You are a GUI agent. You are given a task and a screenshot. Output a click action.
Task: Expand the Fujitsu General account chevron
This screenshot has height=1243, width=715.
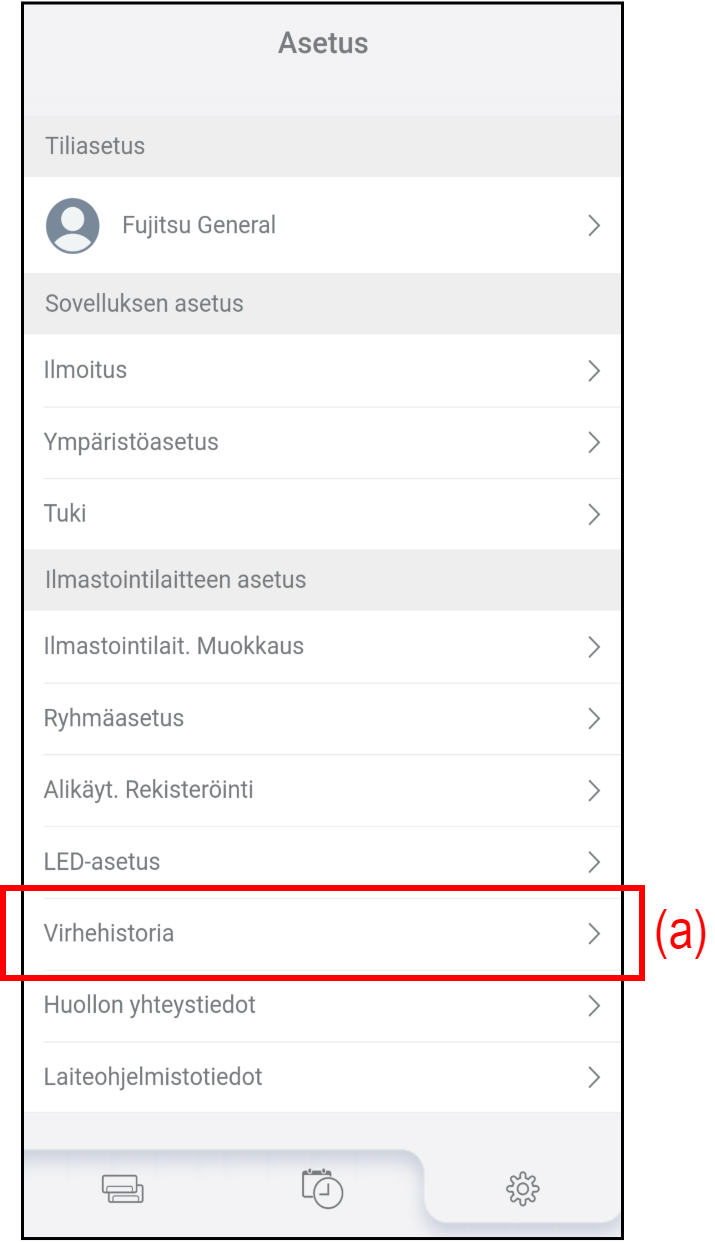click(x=594, y=226)
